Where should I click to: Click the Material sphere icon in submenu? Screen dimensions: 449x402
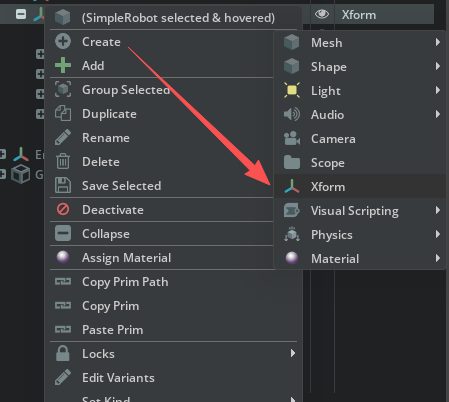tap(292, 258)
